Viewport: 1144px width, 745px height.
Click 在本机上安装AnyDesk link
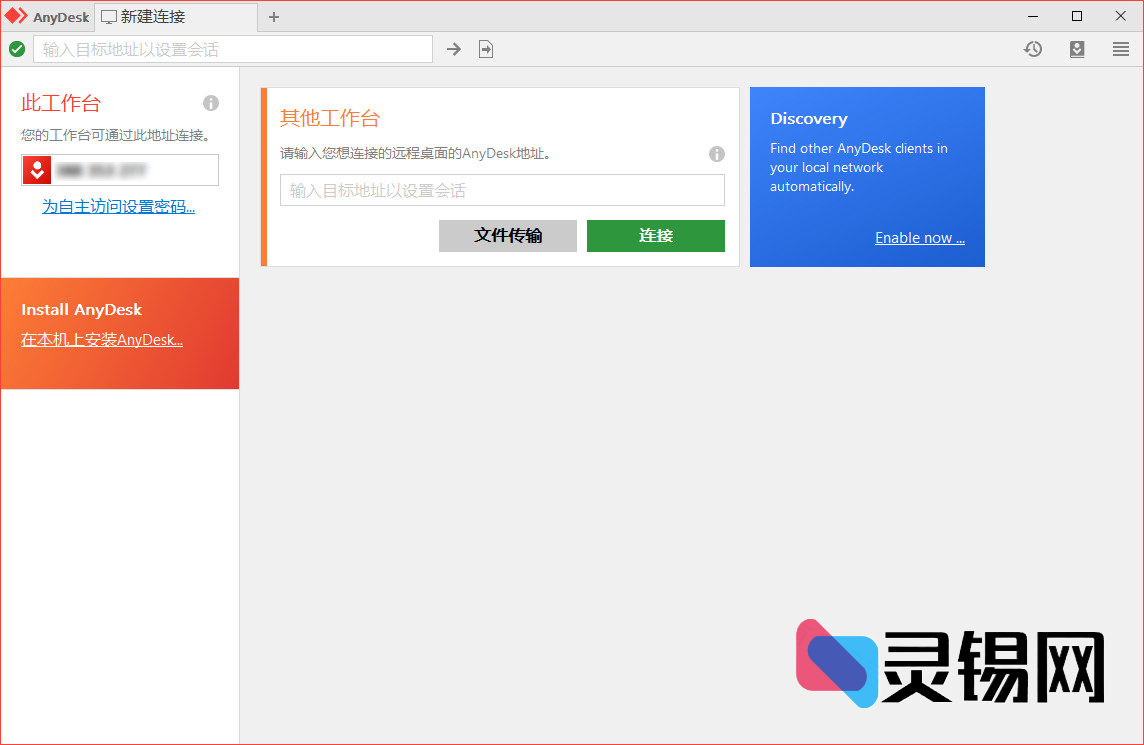pos(102,339)
